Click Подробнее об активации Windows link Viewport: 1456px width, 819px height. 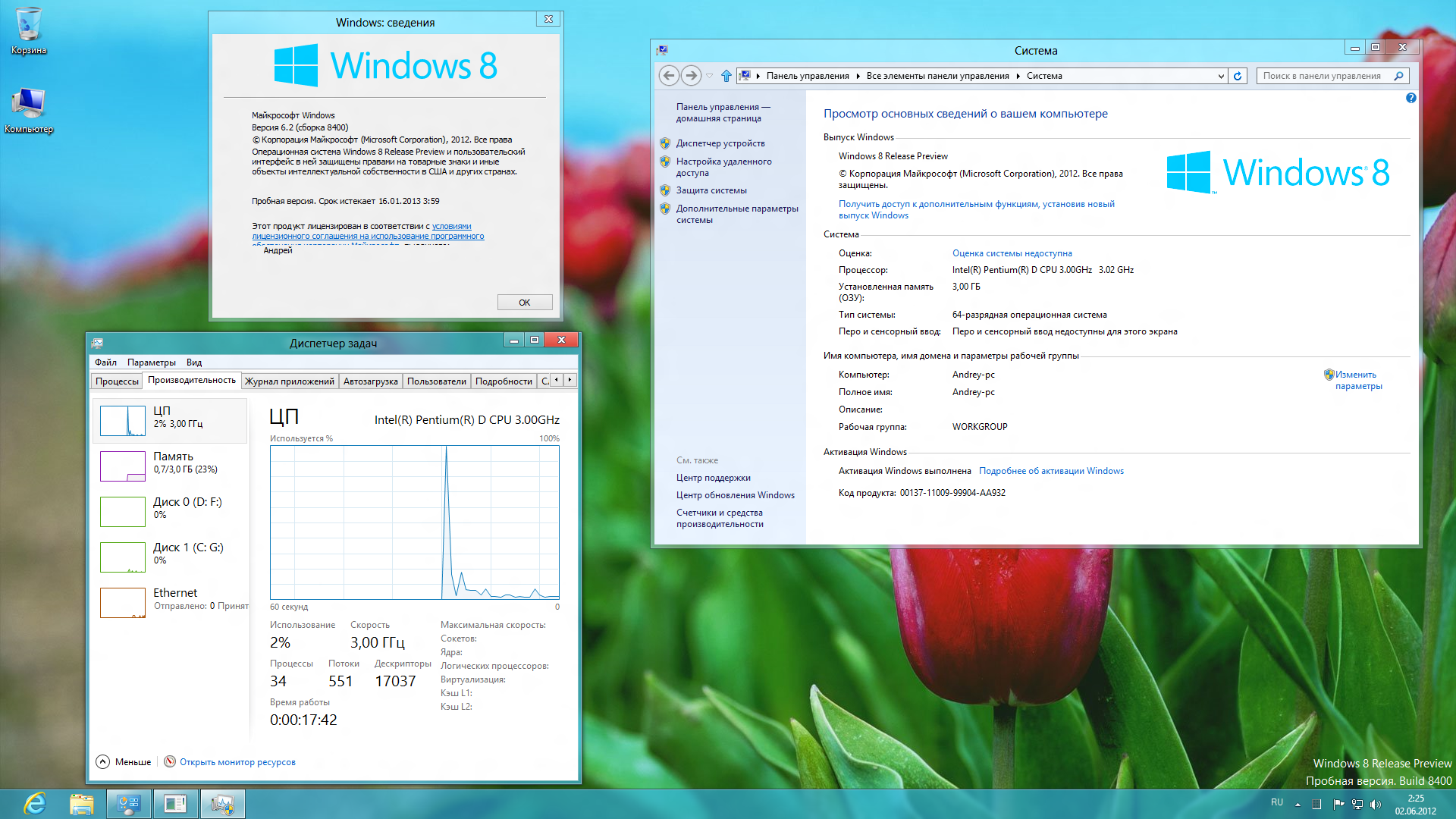point(1051,471)
